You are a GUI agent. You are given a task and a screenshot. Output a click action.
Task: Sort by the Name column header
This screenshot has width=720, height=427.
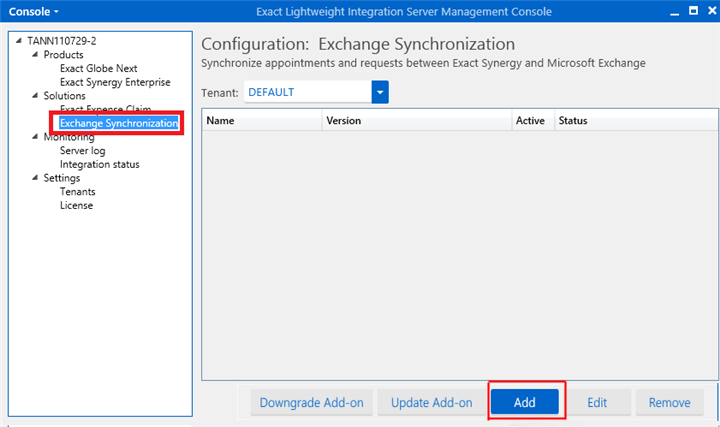[x=262, y=120]
